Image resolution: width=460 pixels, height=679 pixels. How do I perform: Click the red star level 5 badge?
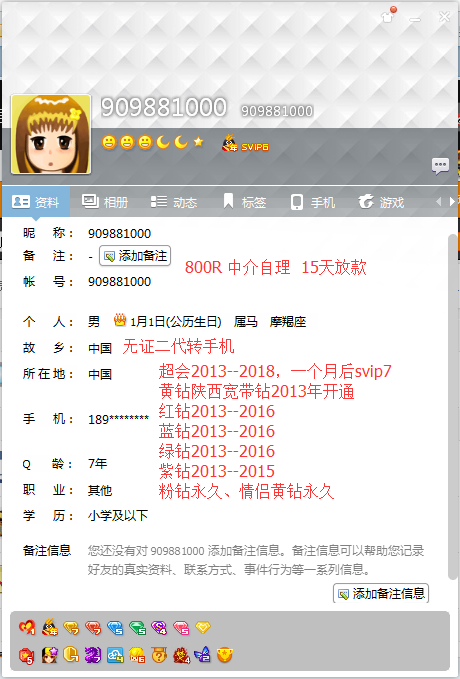coord(26,656)
